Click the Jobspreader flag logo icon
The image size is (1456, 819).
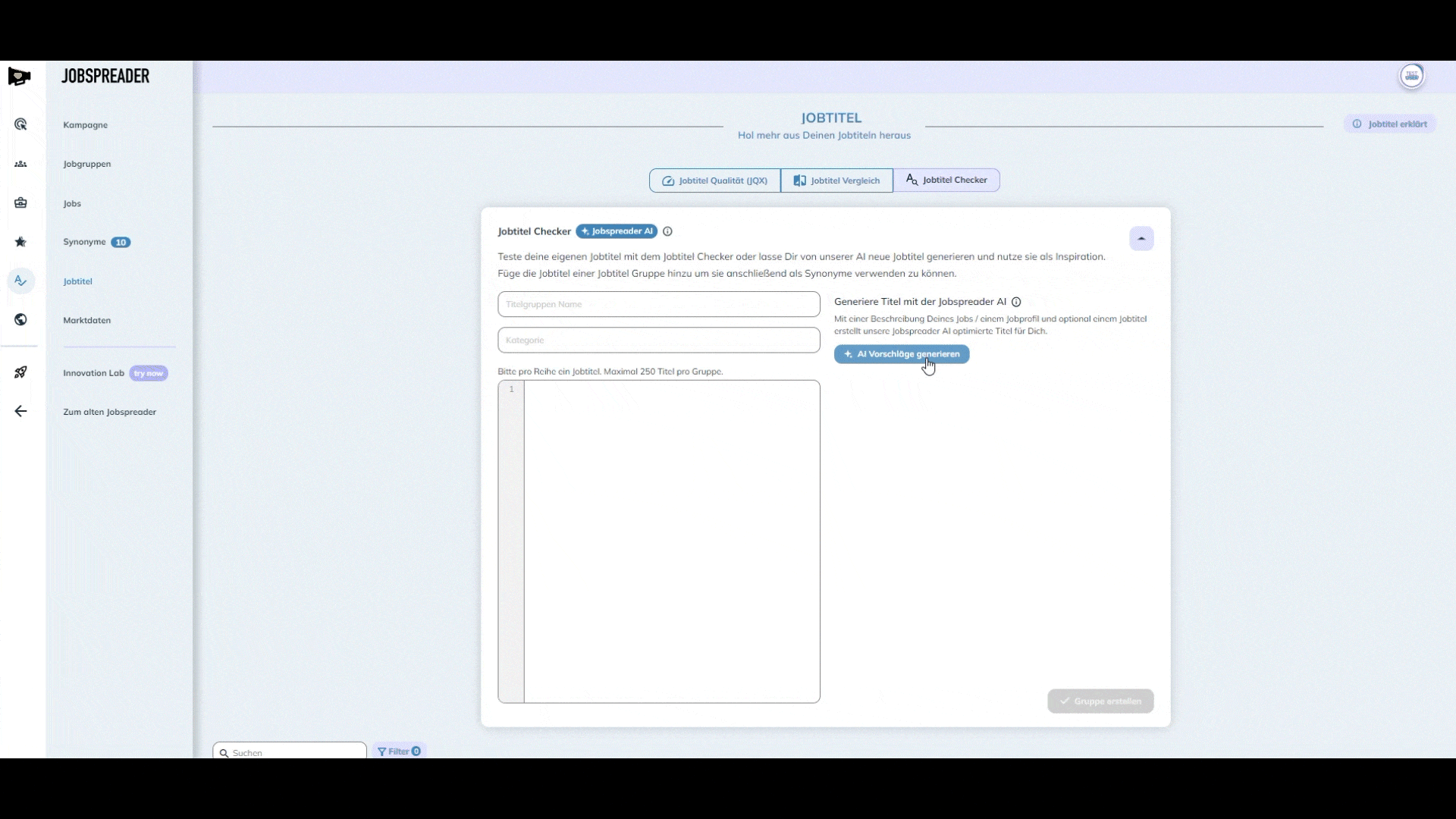point(19,77)
